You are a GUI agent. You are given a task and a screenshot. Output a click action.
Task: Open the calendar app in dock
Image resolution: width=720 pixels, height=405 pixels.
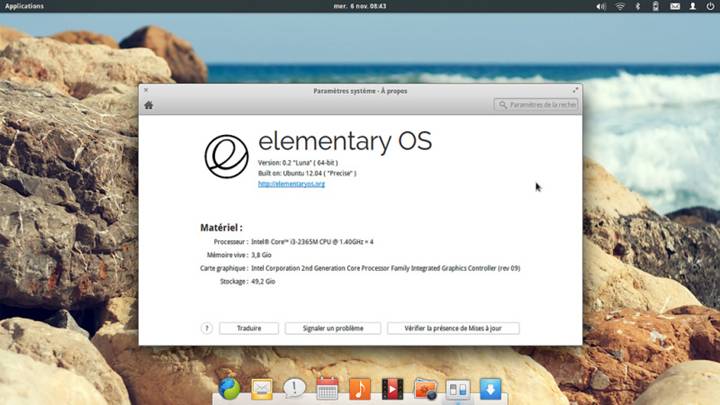327,388
